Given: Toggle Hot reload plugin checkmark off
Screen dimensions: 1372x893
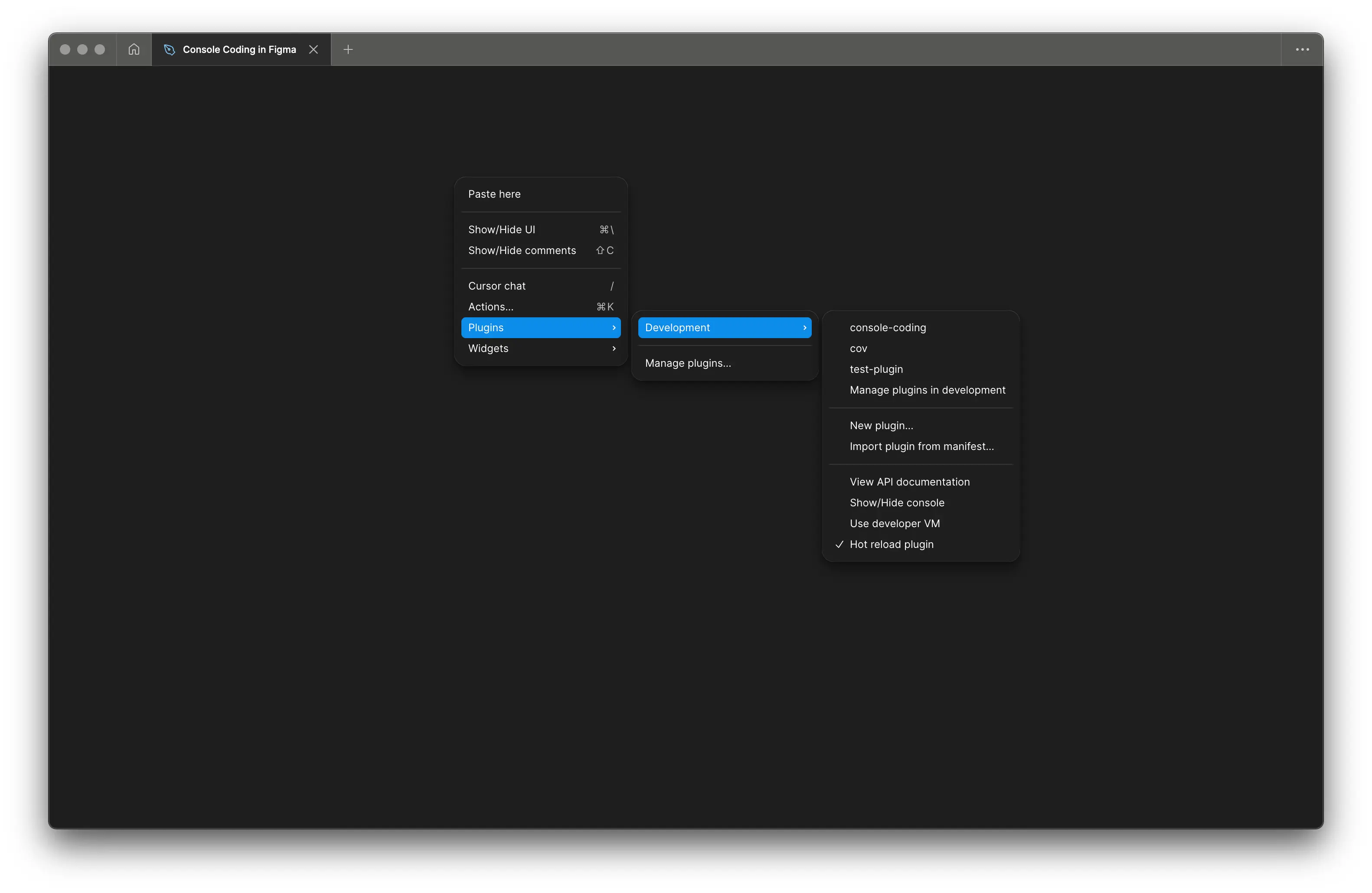Looking at the screenshot, I should (891, 544).
